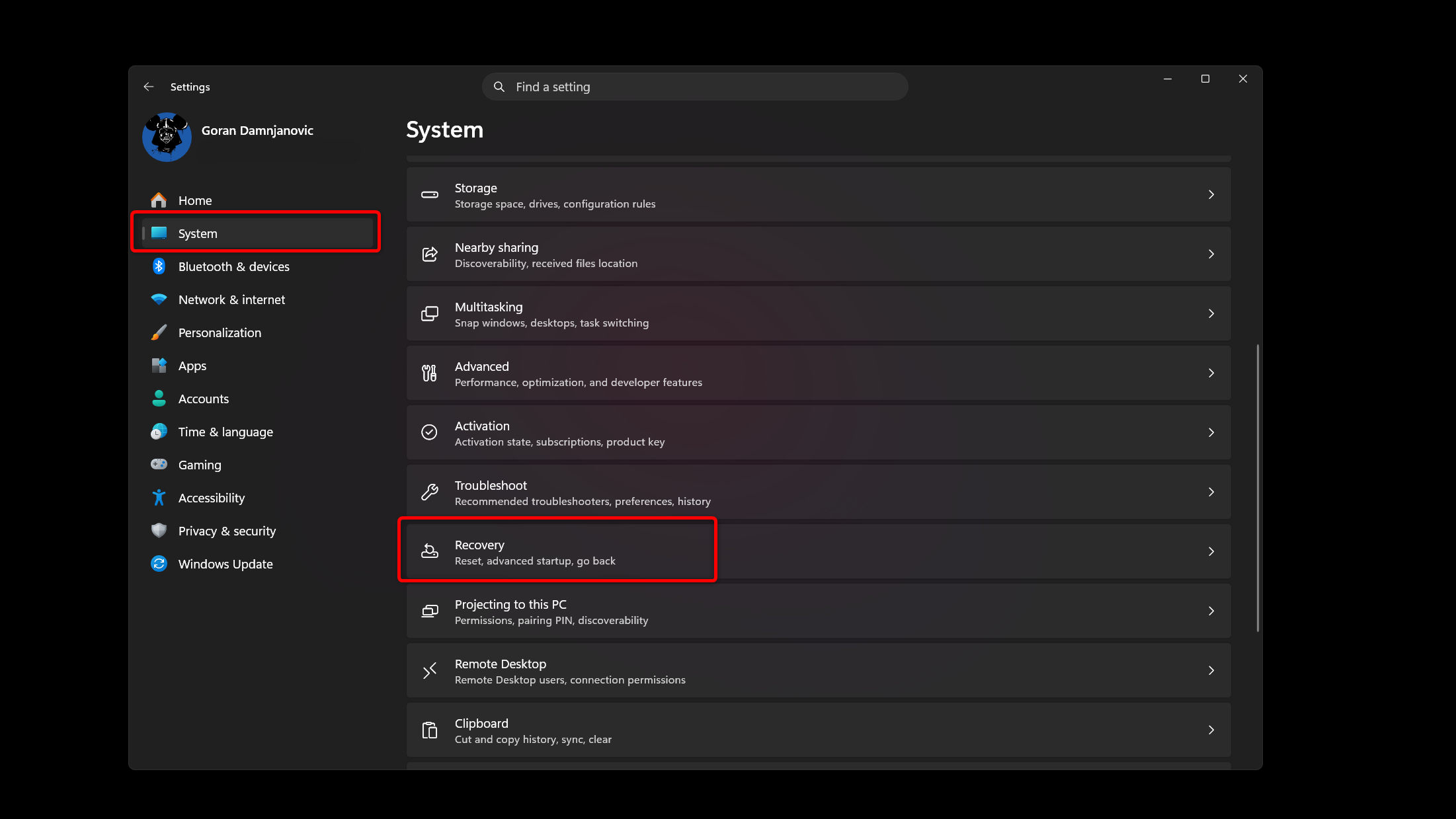Click the Projecting to this PC chevron
The image size is (1456, 819).
click(1211, 611)
